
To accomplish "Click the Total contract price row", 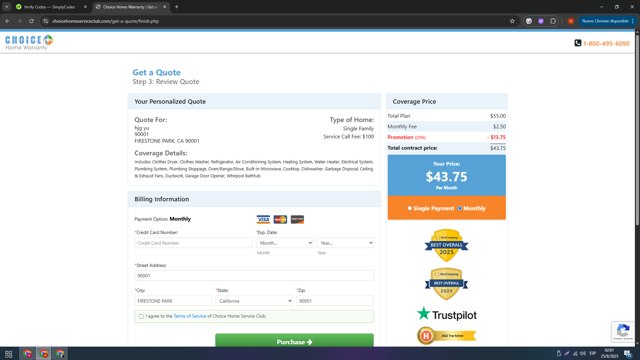I will coord(447,148).
